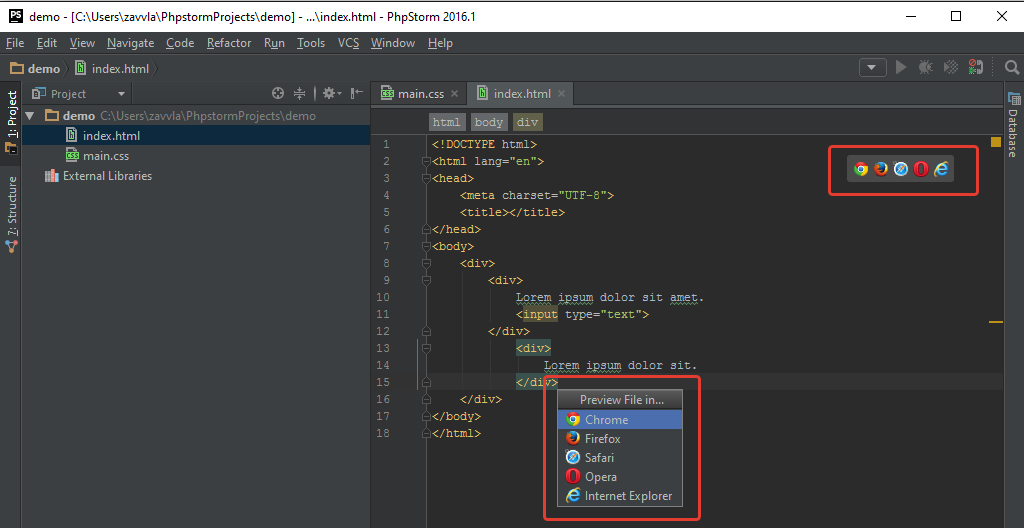The width and height of the screenshot is (1024, 528).
Task: Collapse the div fold on line 9
Action: pos(426,280)
